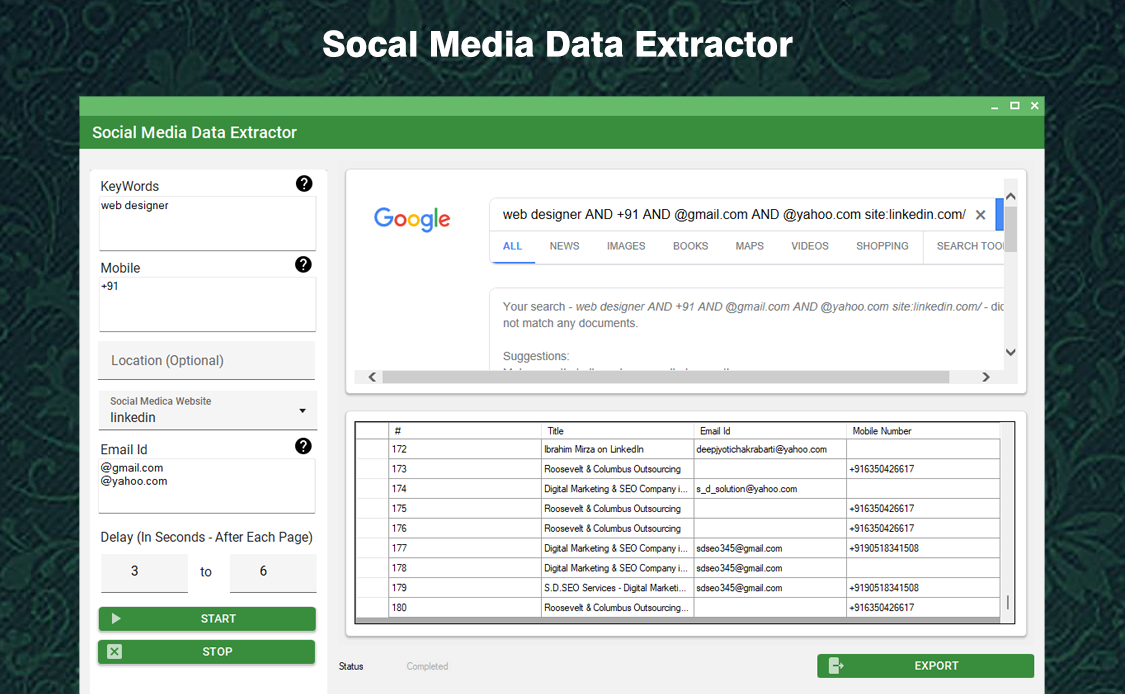
Task: Open the KeyWords help tooltip
Action: coord(304,184)
